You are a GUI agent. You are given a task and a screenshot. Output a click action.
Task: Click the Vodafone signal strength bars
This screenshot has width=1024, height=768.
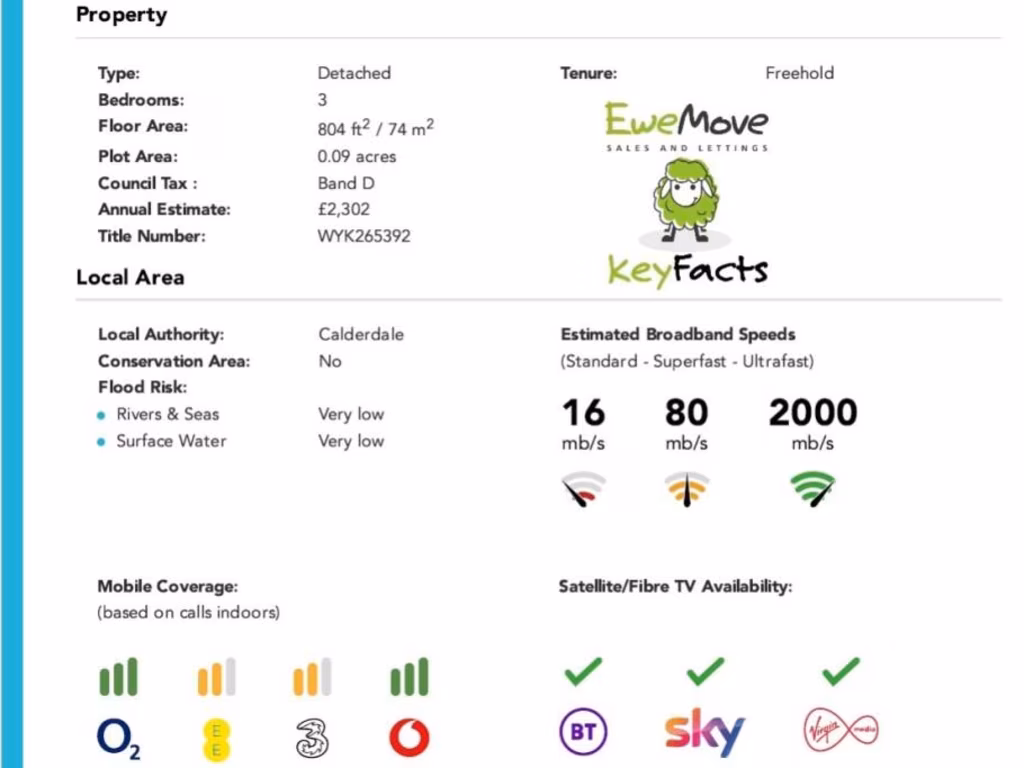point(409,678)
